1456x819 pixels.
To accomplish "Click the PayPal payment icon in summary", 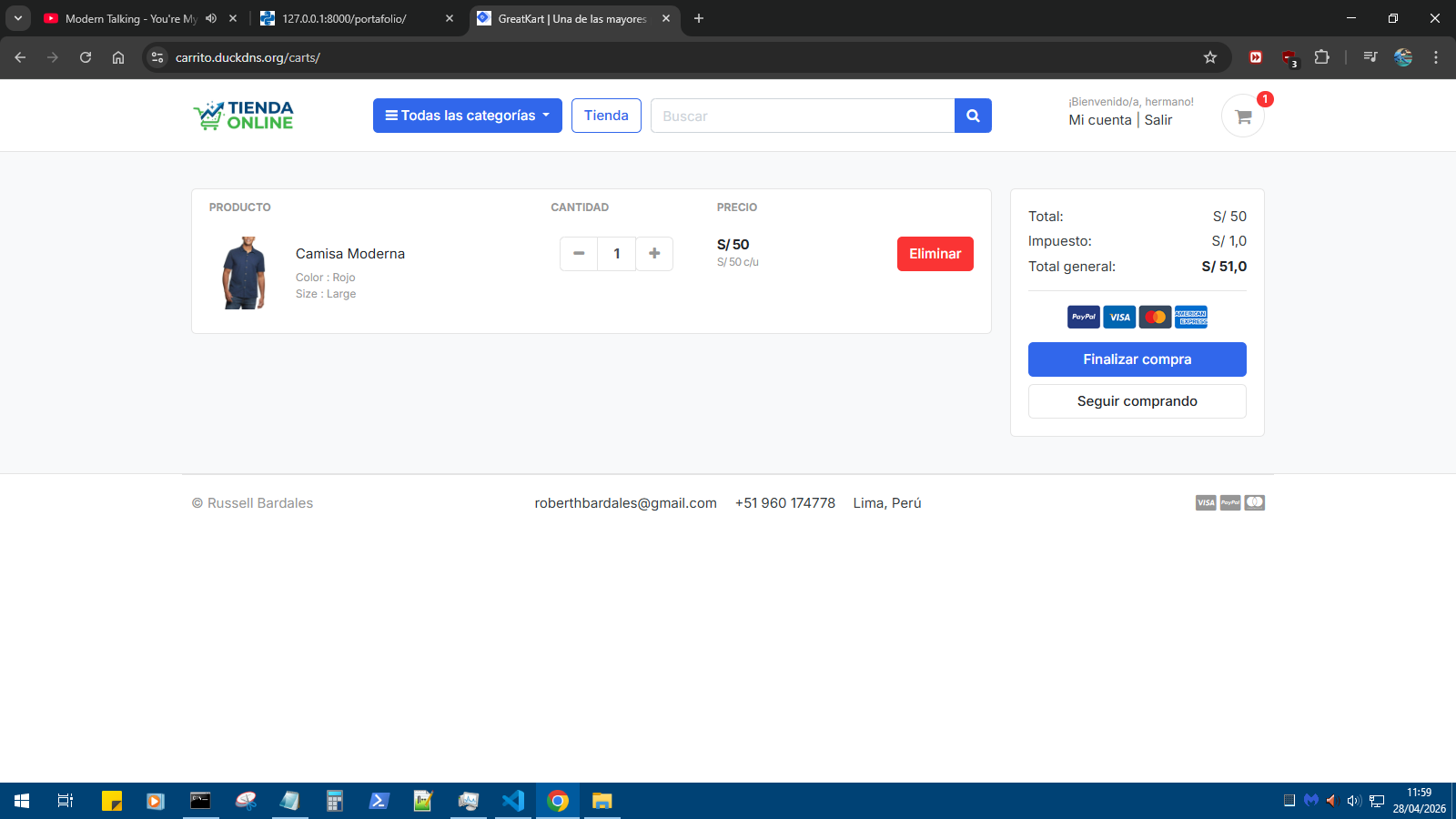I will (1084, 317).
